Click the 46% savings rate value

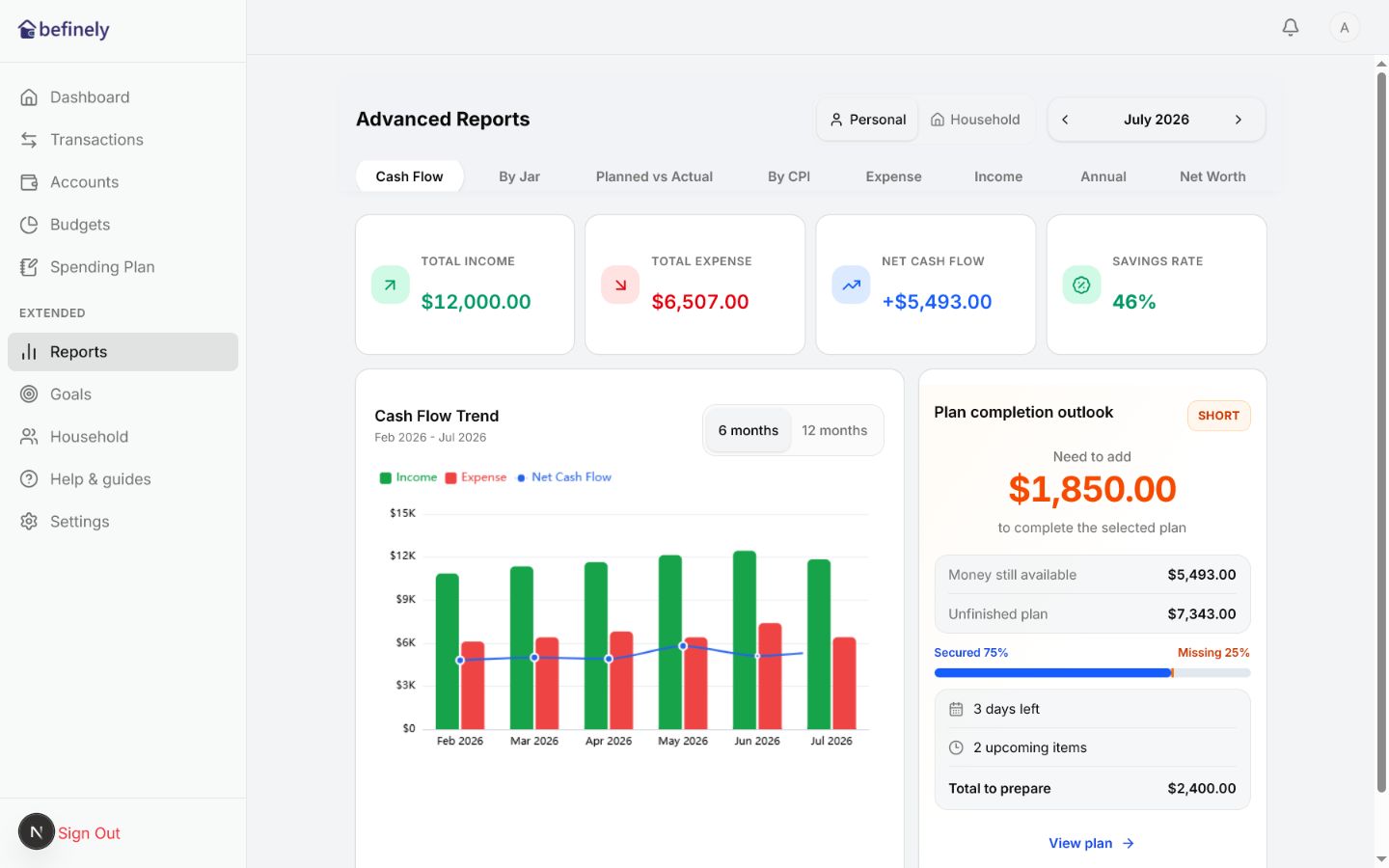(x=1134, y=302)
